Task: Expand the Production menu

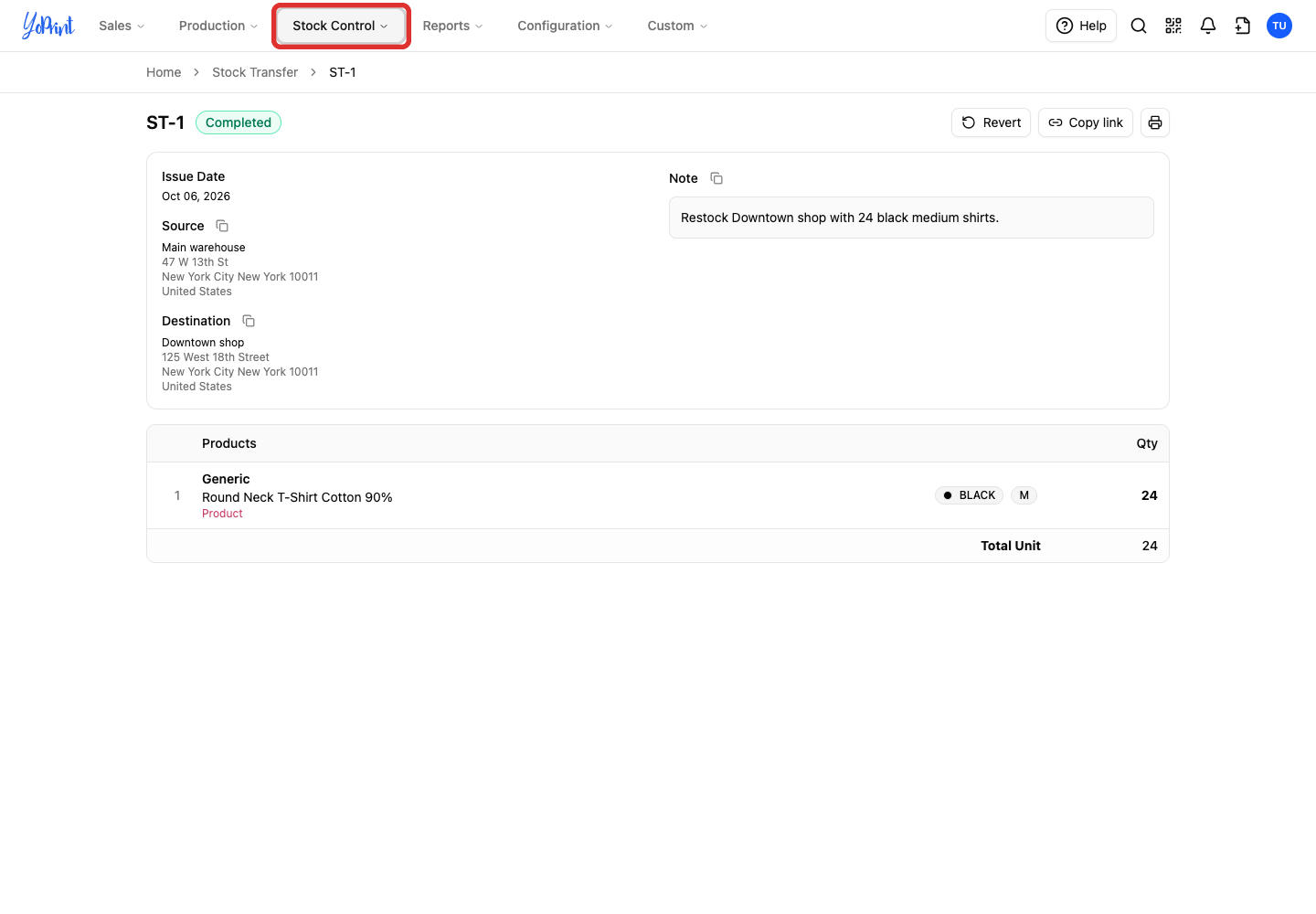Action: pyautogui.click(x=218, y=26)
